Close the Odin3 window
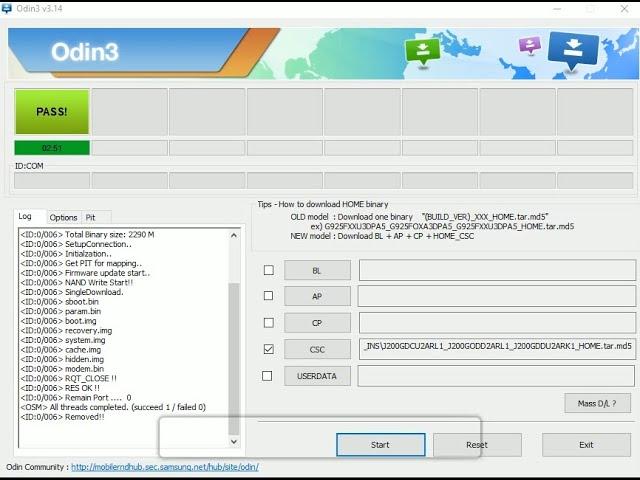 tap(624, 8)
